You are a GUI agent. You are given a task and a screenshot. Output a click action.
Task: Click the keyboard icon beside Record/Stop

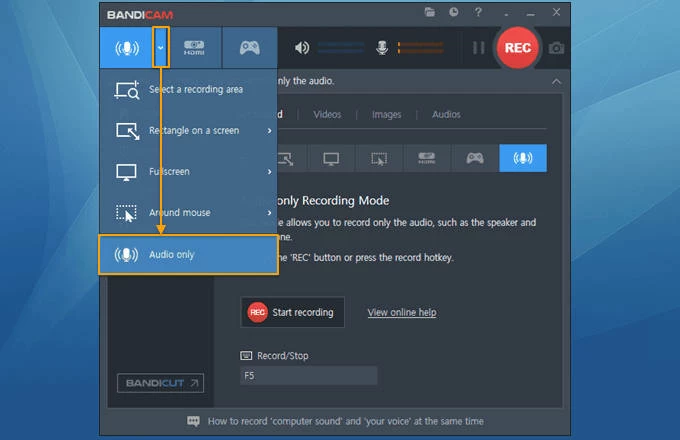(246, 356)
